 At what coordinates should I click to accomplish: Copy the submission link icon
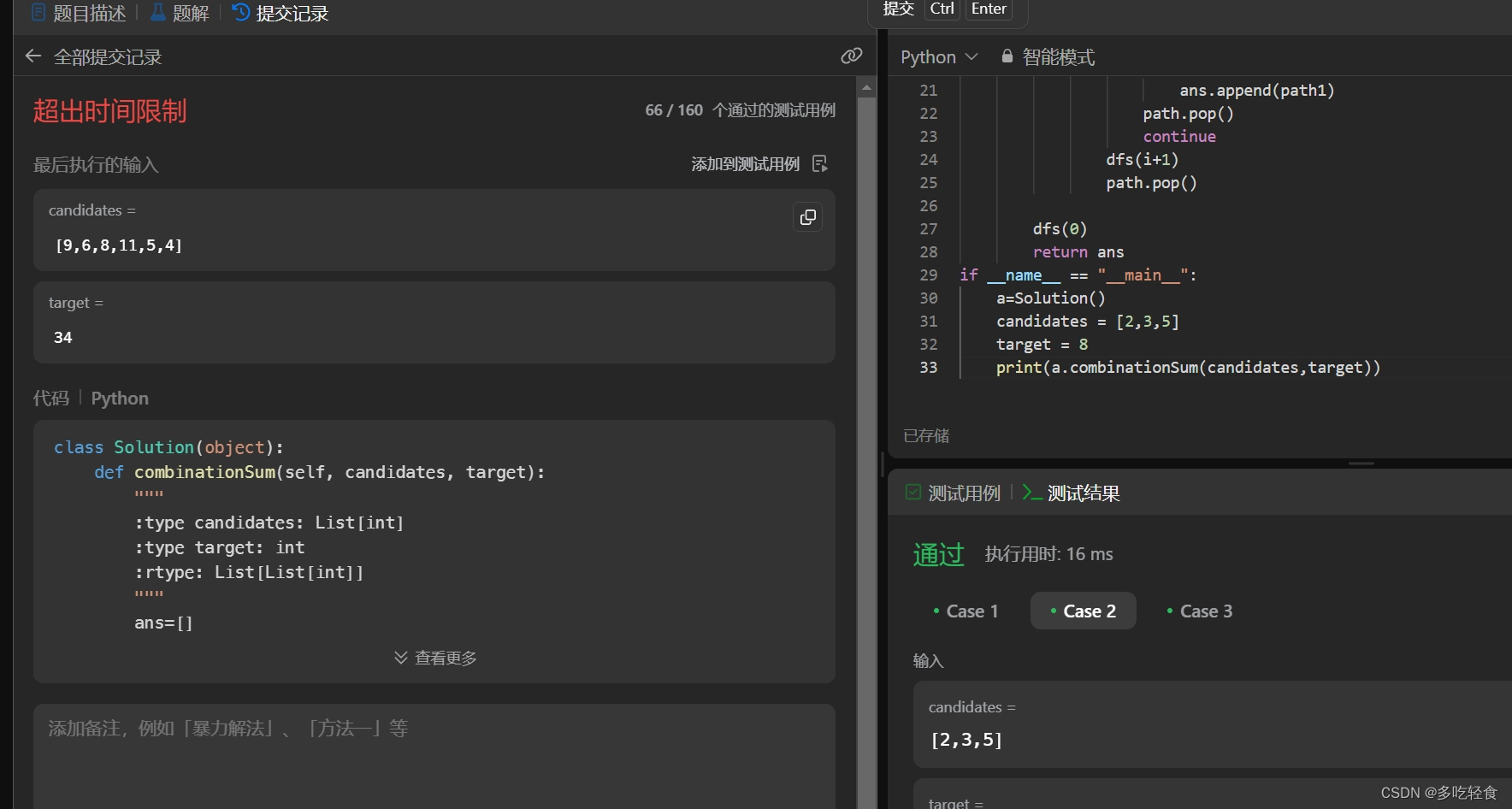point(851,56)
